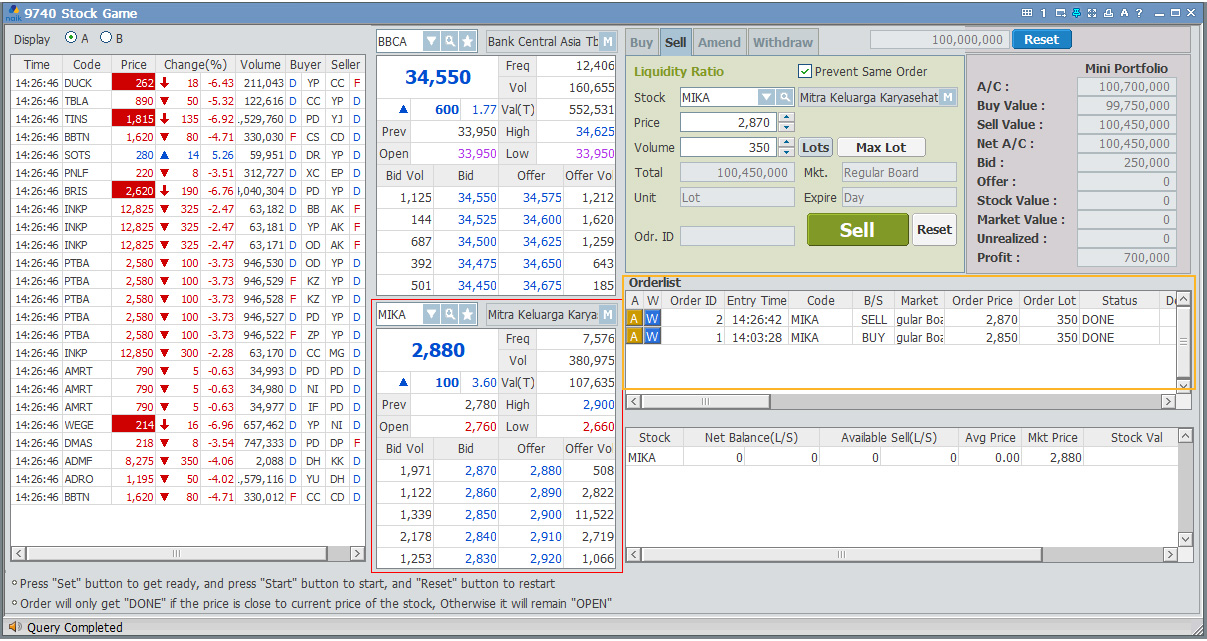This screenshot has height=641, width=1207.
Task: Click the search icon next to BBCA
Action: tap(450, 41)
